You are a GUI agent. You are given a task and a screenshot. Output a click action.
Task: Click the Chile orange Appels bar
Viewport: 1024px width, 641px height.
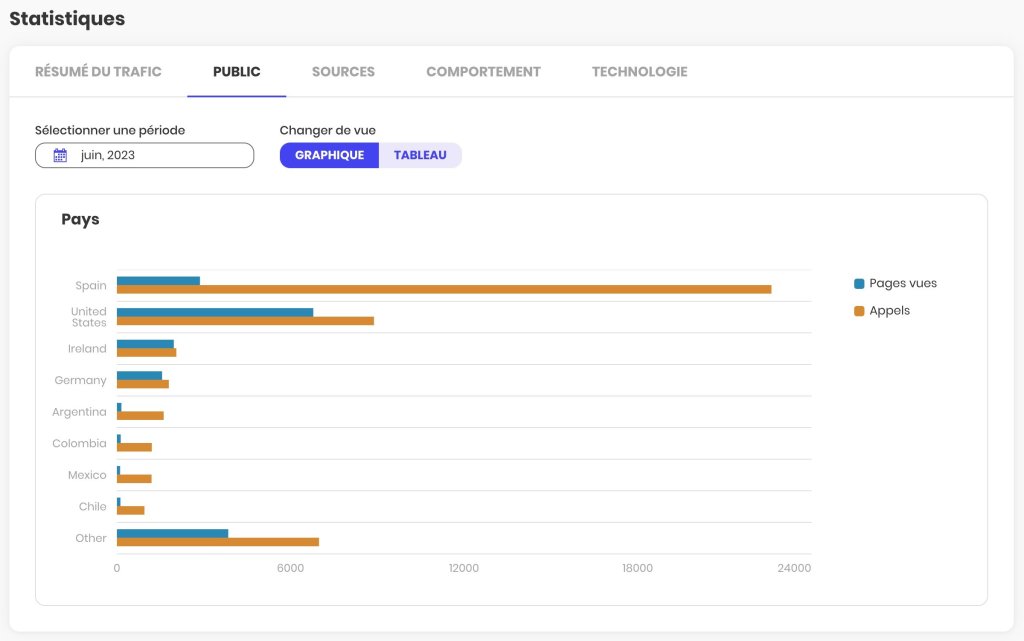pos(131,510)
